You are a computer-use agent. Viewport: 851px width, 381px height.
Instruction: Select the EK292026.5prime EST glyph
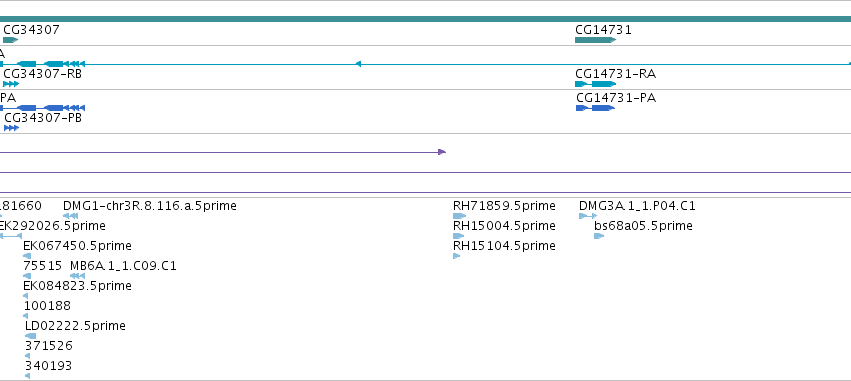point(10,236)
